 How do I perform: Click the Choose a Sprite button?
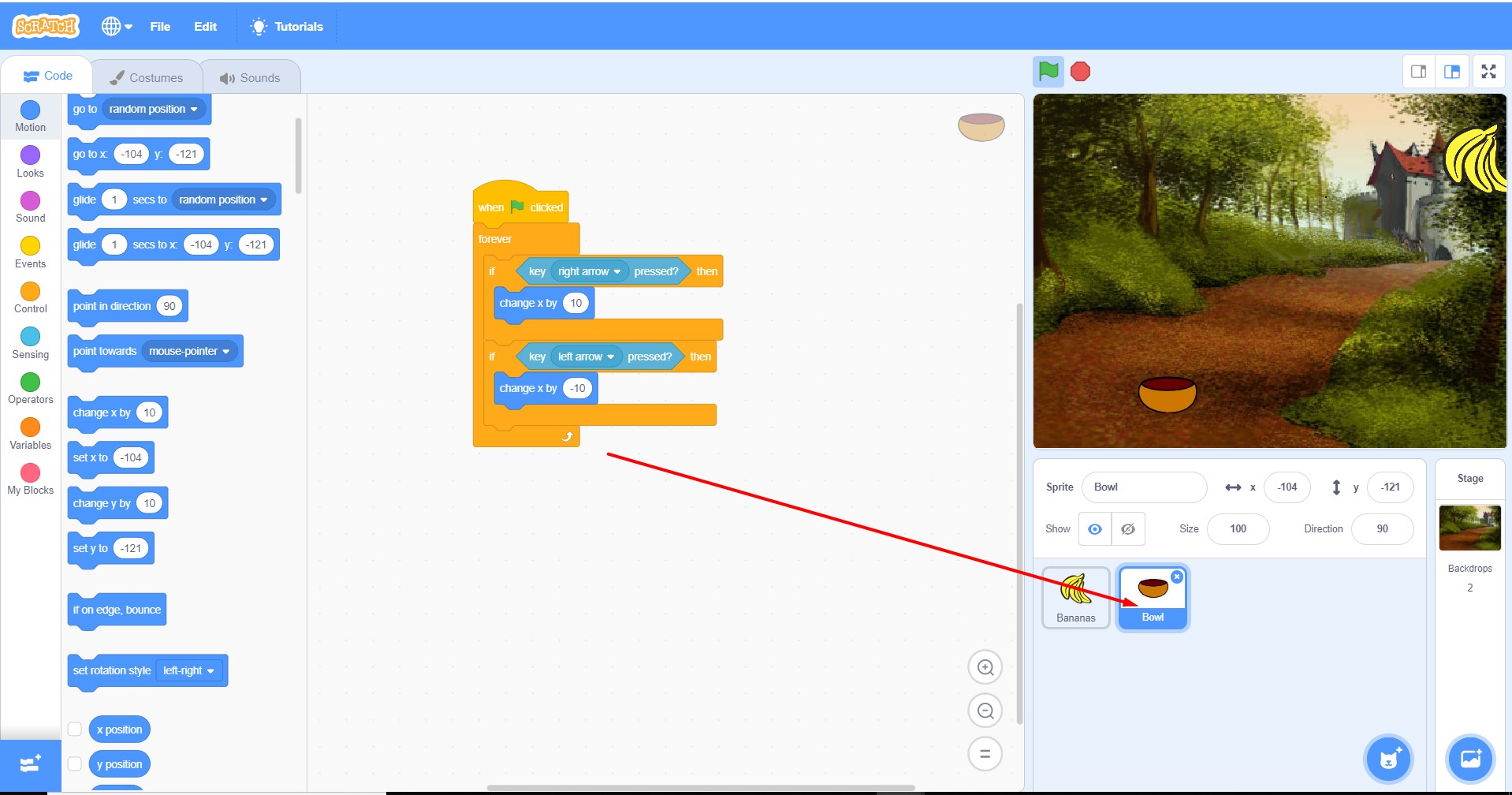[x=1389, y=760]
